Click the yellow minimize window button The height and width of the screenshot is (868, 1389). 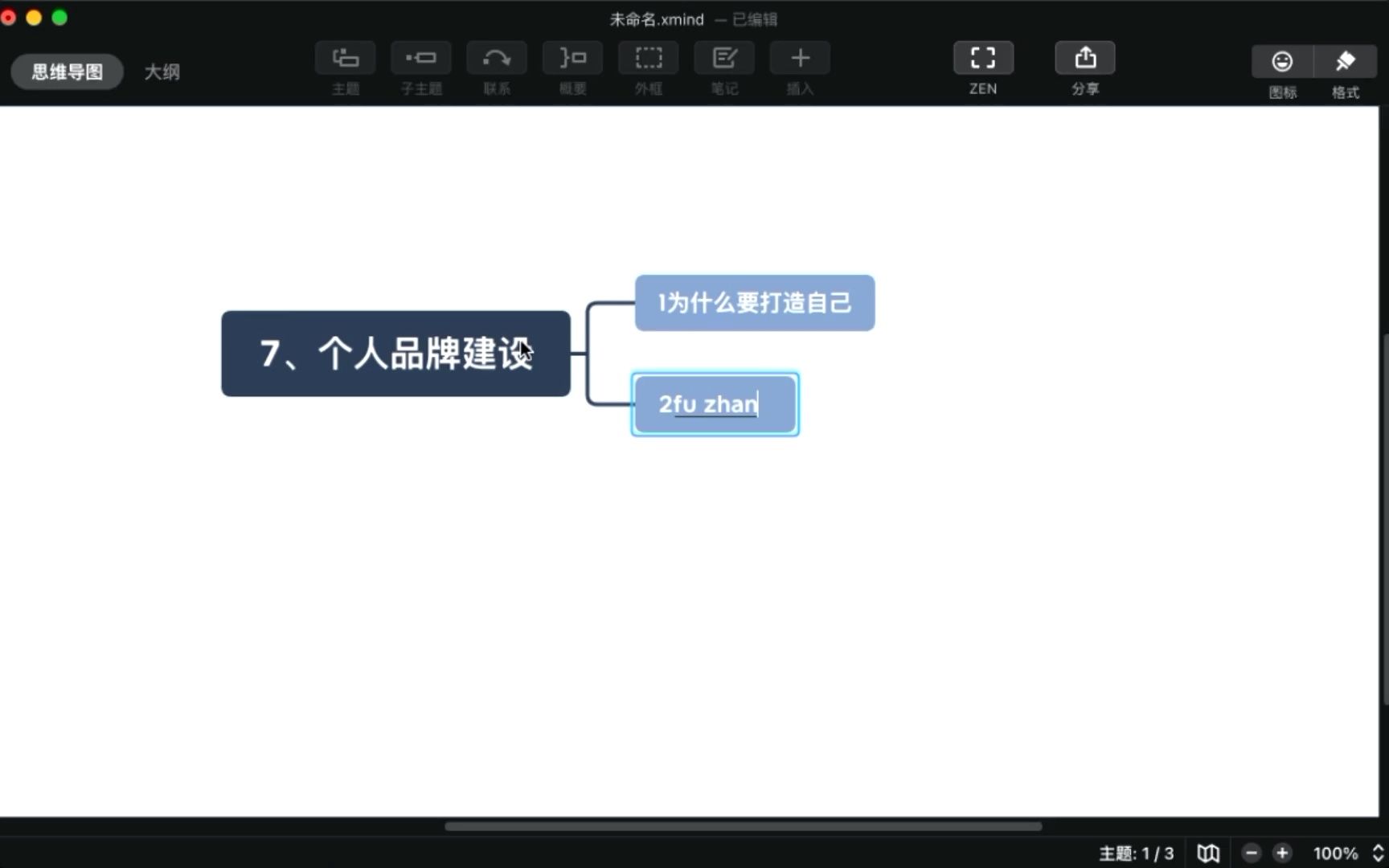coord(34,18)
